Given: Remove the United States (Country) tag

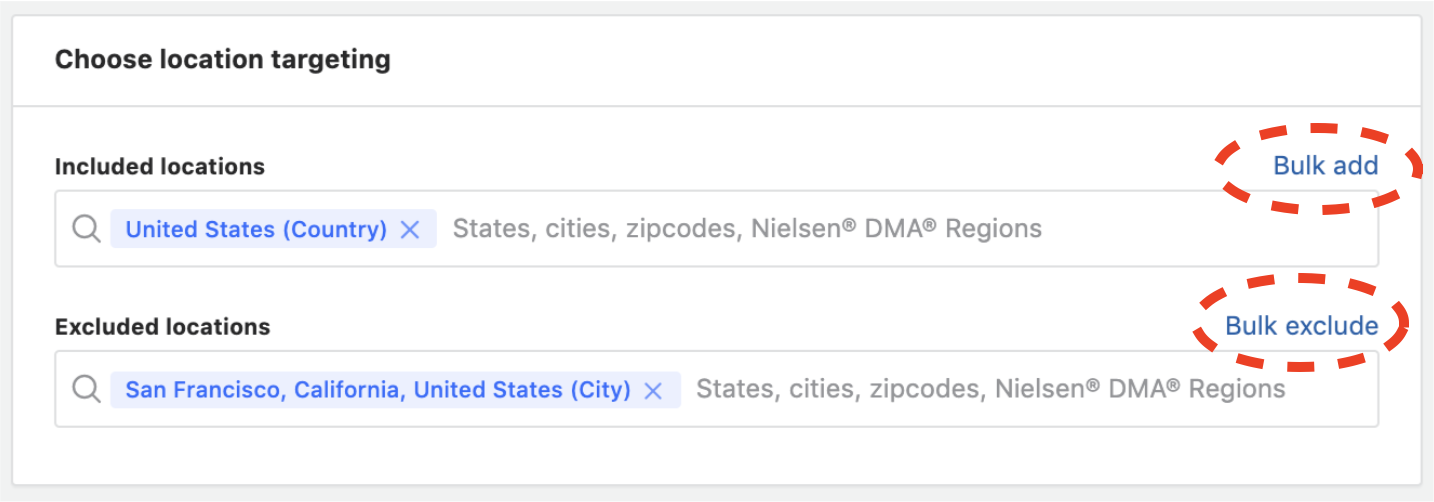Looking at the screenshot, I should click(x=409, y=229).
